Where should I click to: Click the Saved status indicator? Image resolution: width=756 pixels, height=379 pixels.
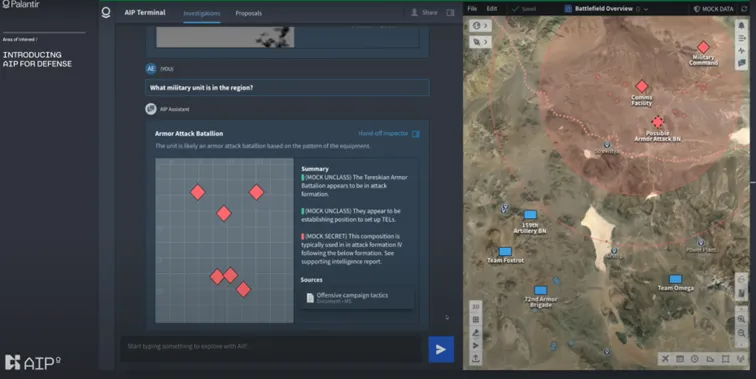tap(524, 9)
